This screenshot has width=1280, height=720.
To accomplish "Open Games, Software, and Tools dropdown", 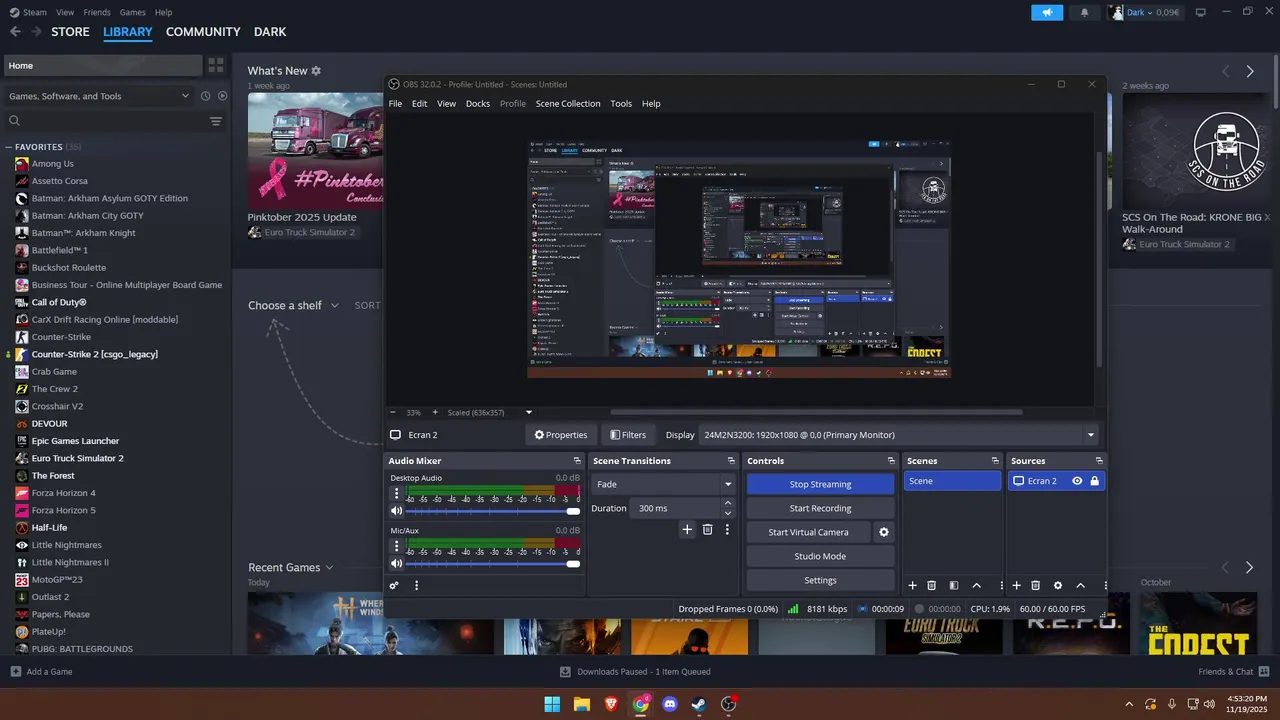I will (x=98, y=96).
